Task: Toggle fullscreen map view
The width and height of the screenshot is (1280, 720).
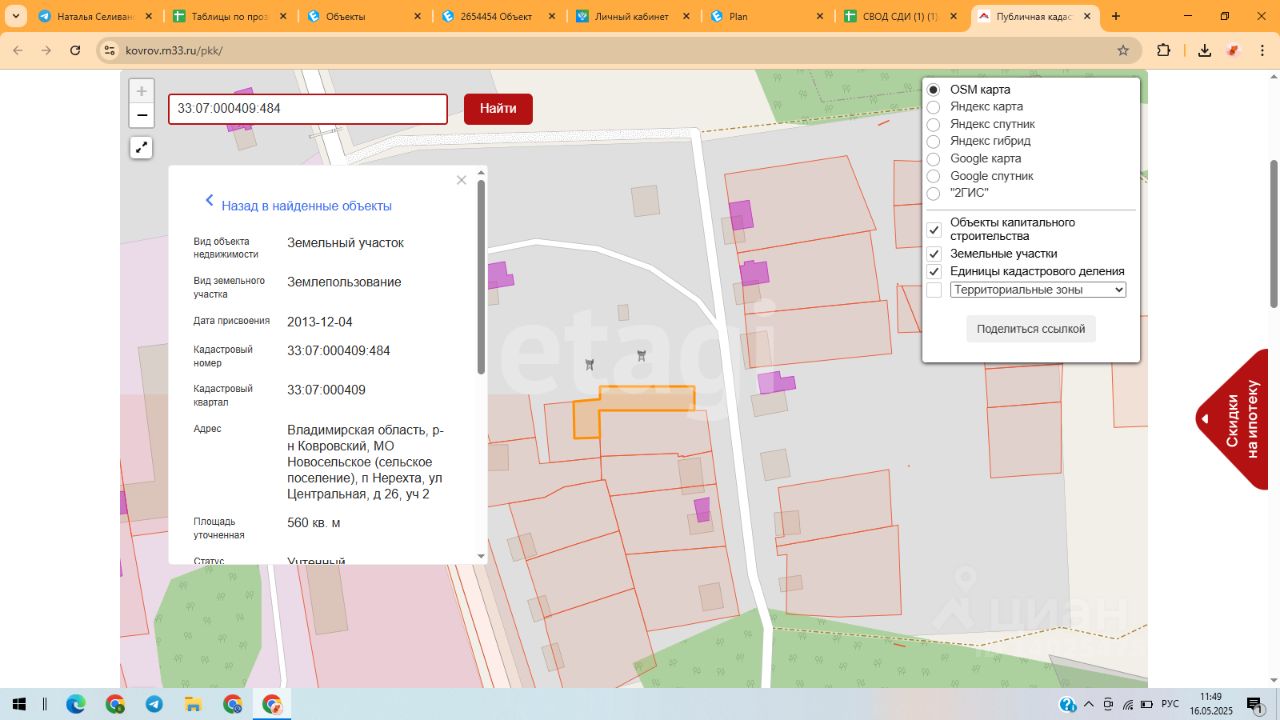Action: 142,148
